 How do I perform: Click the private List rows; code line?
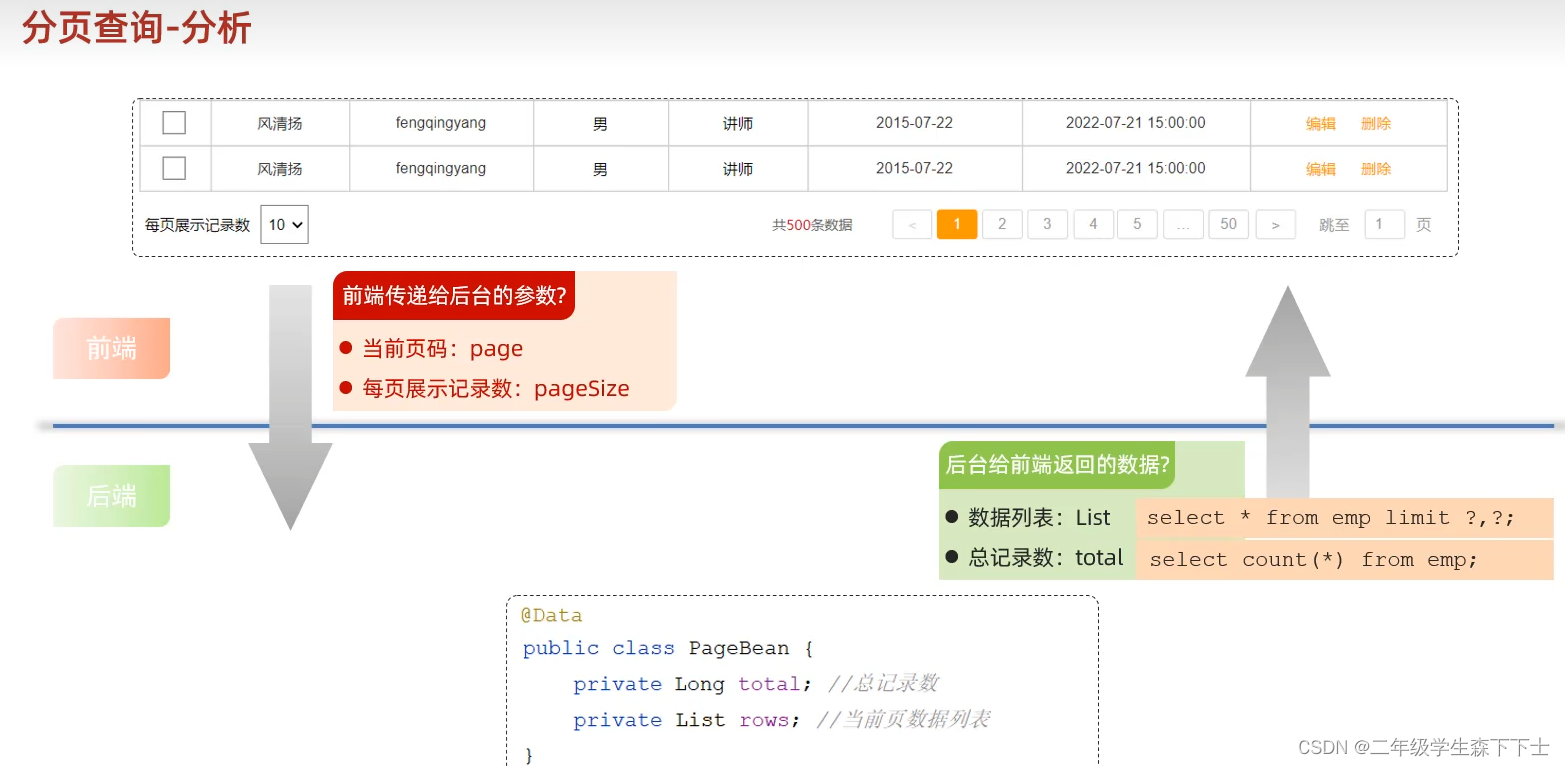[x=781, y=720]
